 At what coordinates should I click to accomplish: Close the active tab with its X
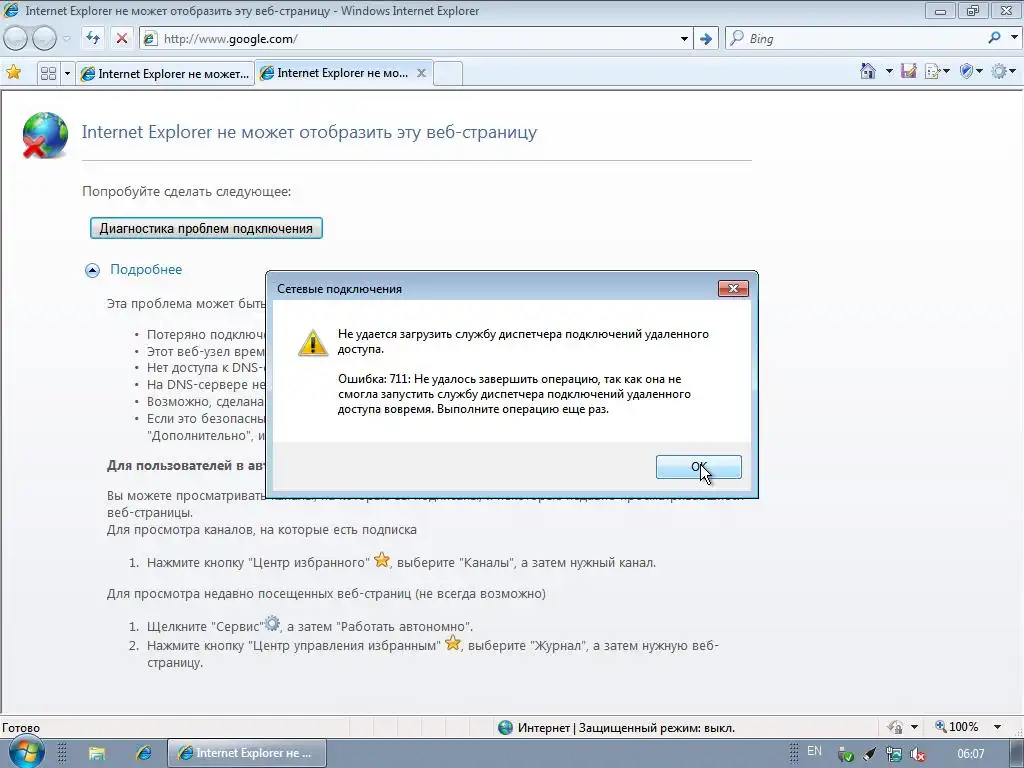[422, 73]
